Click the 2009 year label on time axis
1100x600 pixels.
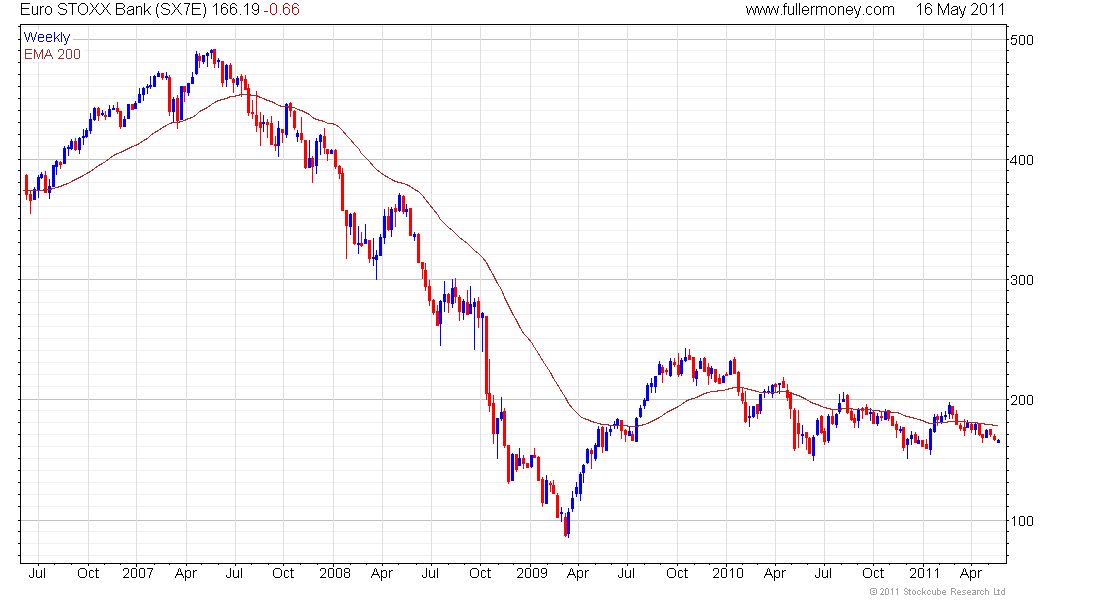click(532, 573)
